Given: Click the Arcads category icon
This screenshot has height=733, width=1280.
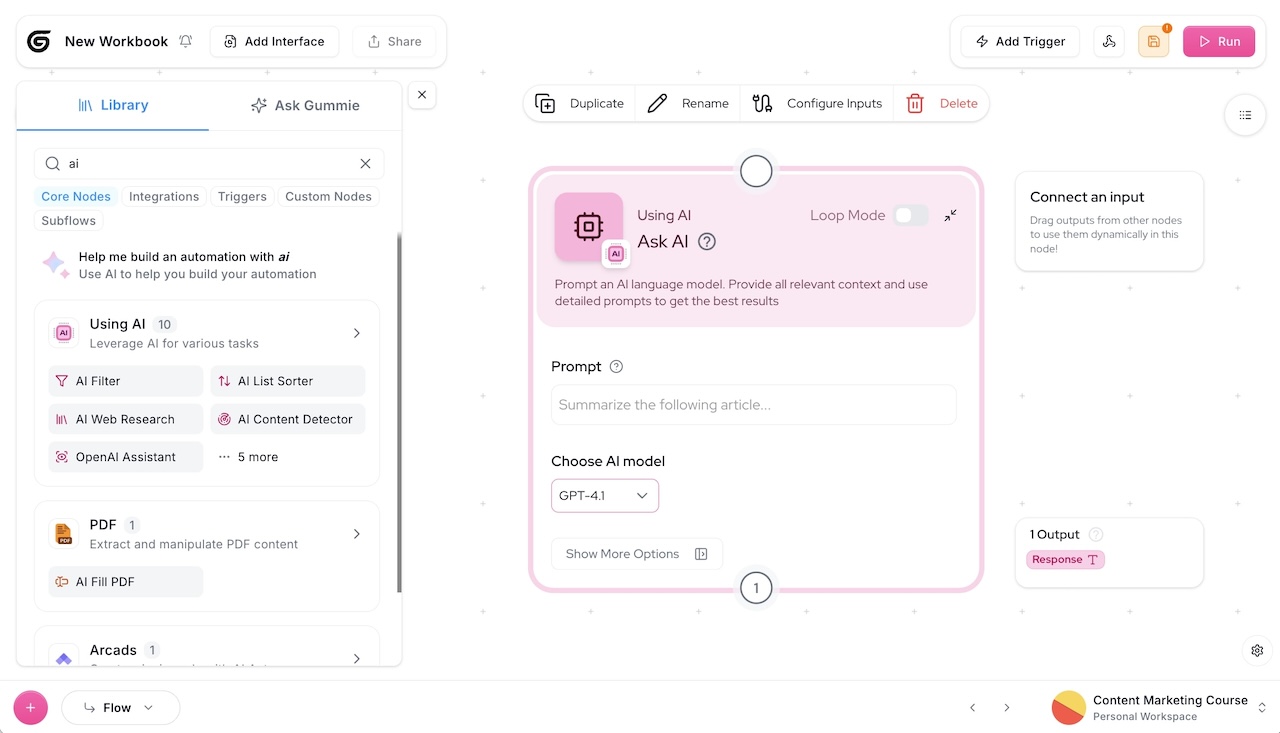Looking at the screenshot, I should point(64,656).
